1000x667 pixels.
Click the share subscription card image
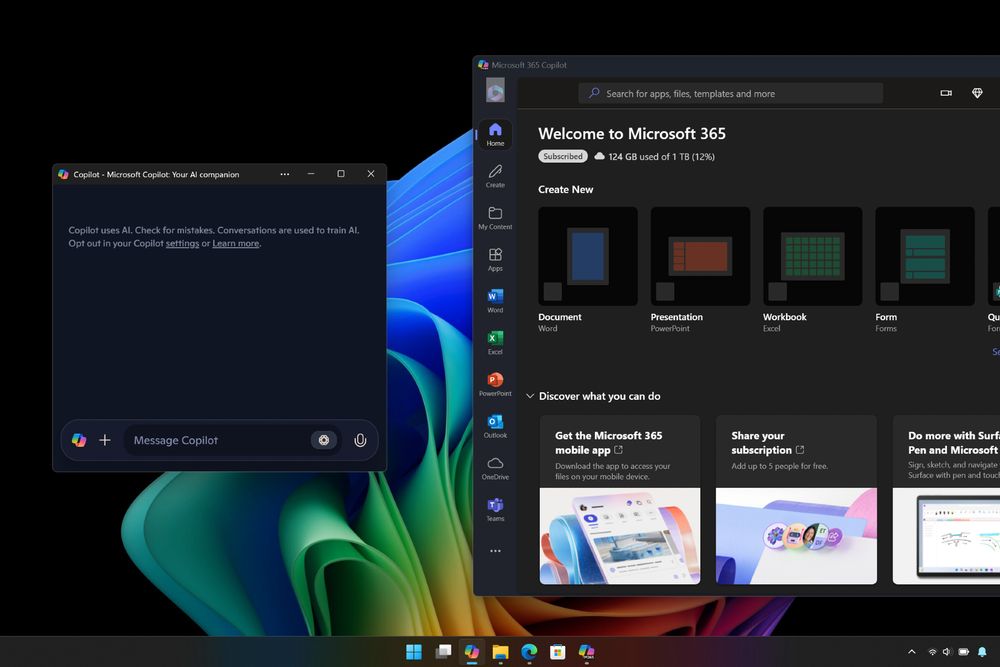[796, 536]
